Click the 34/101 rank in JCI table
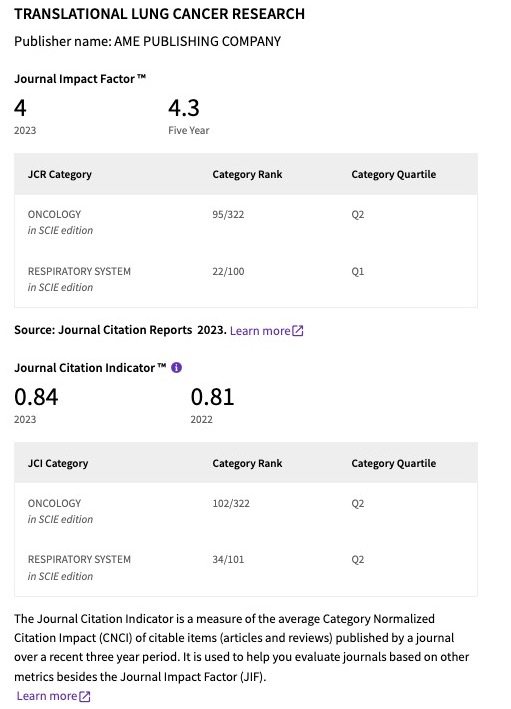This screenshot has height=709, width=511. [x=228, y=559]
